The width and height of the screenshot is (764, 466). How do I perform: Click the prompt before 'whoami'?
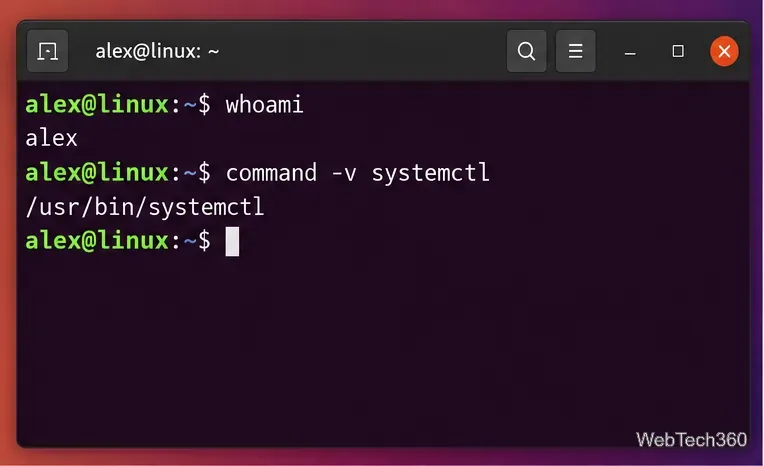118,105
